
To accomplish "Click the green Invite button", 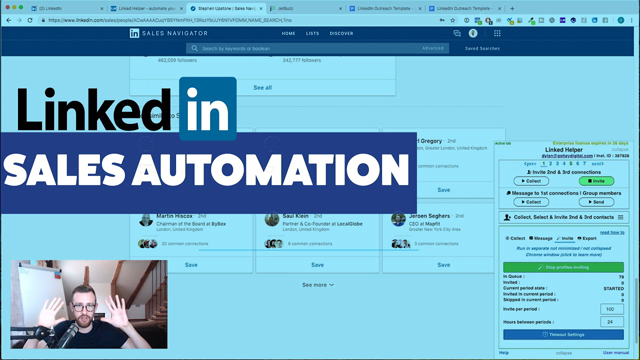I will 596,181.
